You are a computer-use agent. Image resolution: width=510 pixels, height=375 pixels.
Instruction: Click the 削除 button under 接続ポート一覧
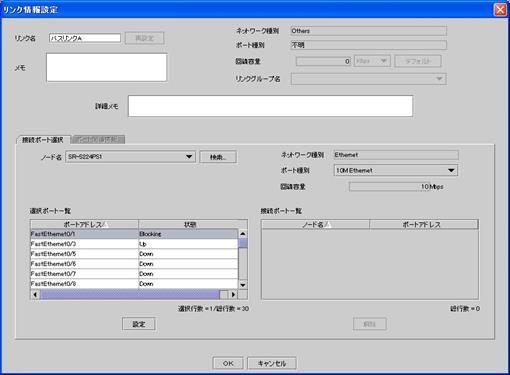coord(370,324)
